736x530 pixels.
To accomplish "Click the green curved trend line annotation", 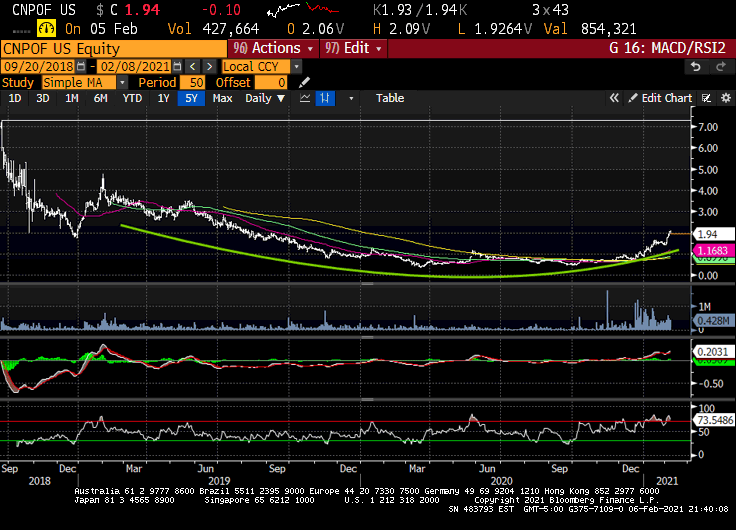I will click(399, 273).
